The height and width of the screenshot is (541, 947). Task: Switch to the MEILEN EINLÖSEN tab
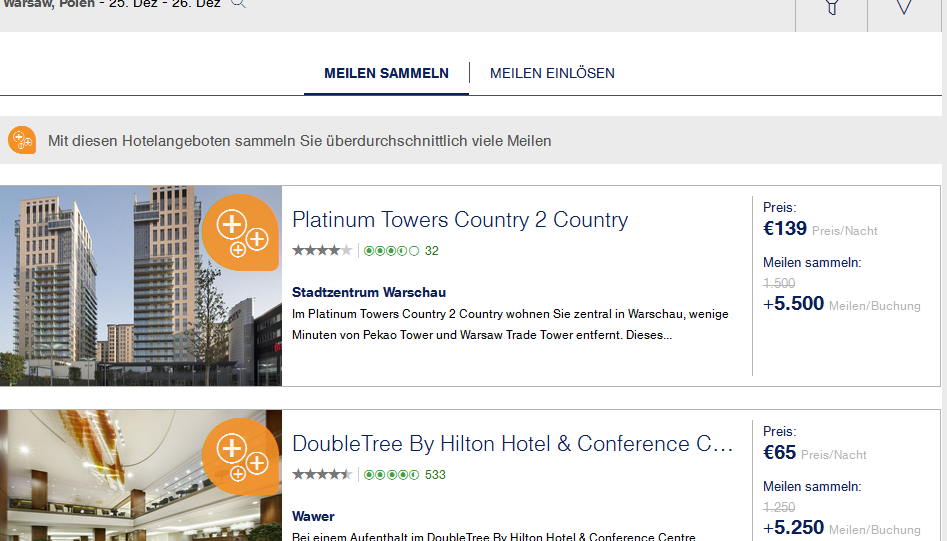click(x=552, y=74)
